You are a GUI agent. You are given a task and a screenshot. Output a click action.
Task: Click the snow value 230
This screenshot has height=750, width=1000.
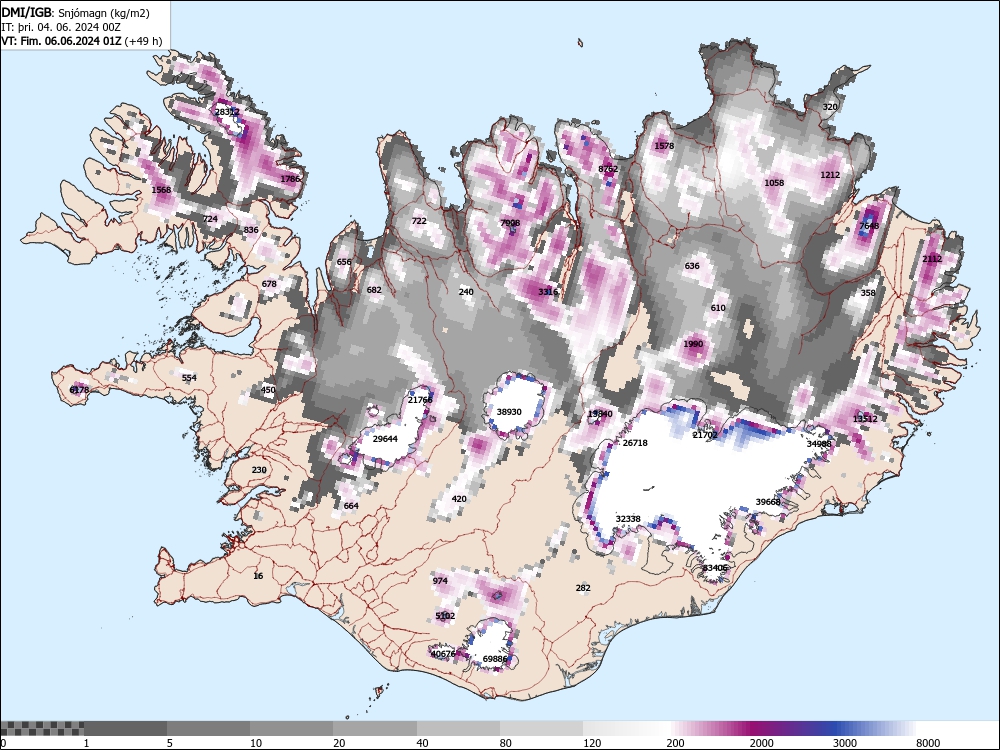[259, 470]
